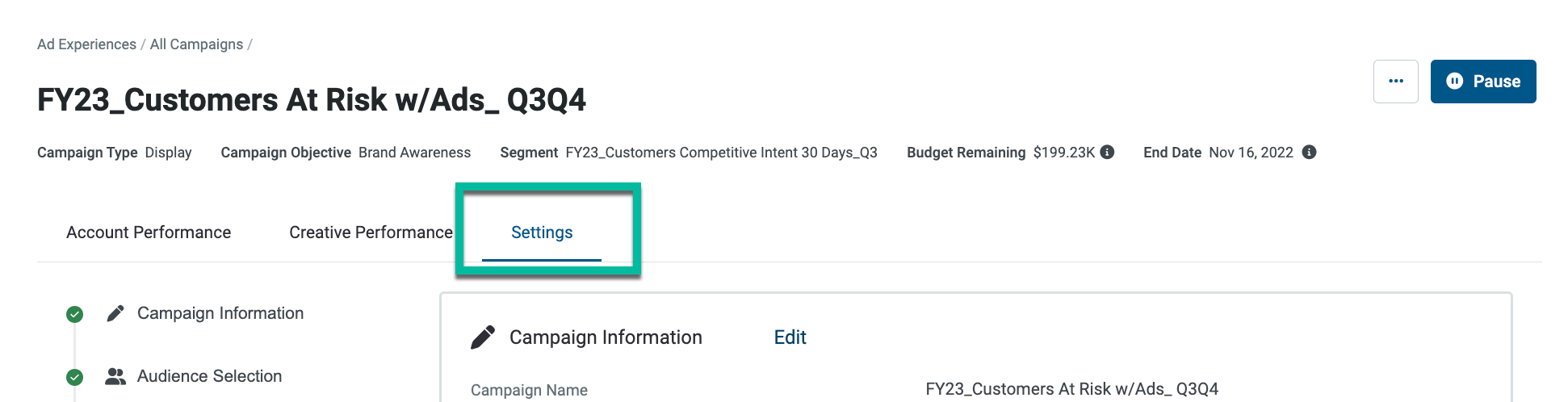
Task: Click the Campaign Name value field
Action: [1071, 389]
